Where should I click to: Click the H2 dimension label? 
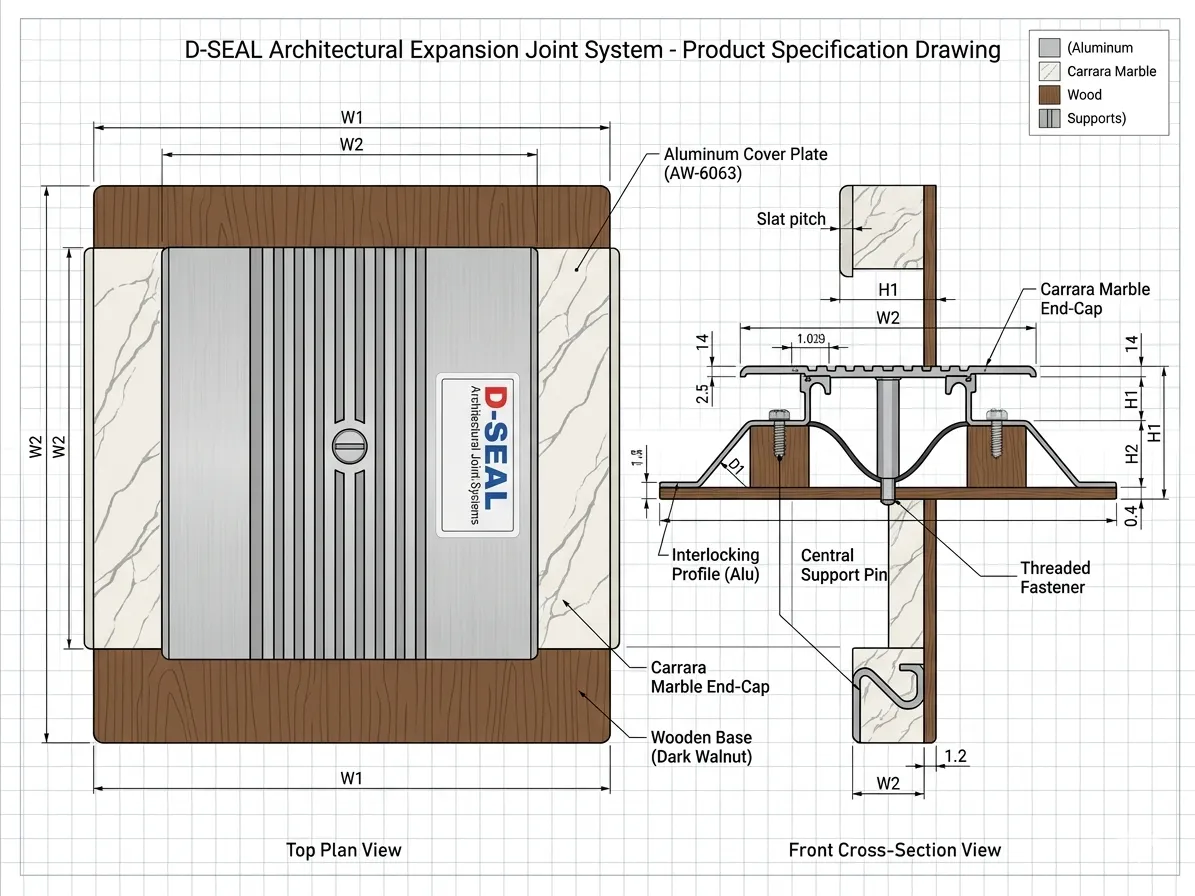pos(1132,454)
